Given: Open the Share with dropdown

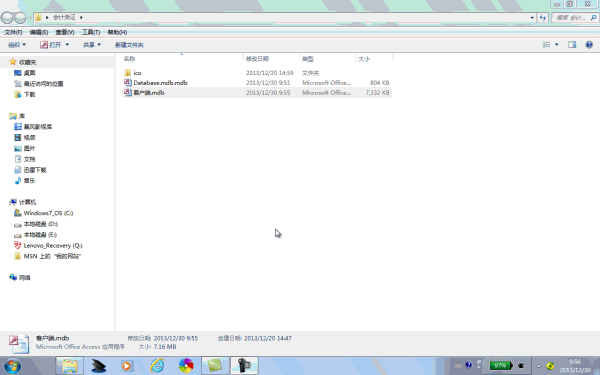Looking at the screenshot, I should pyautogui.click(x=92, y=45).
